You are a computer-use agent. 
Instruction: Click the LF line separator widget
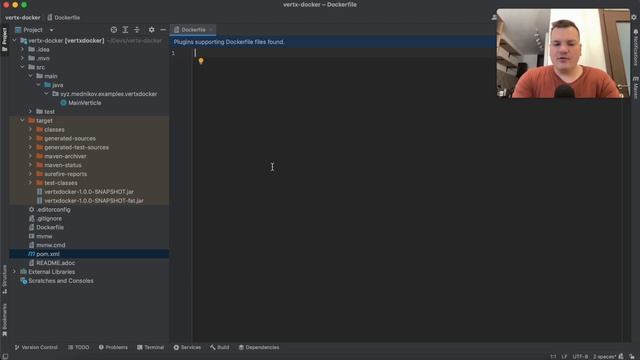pyautogui.click(x=564, y=356)
